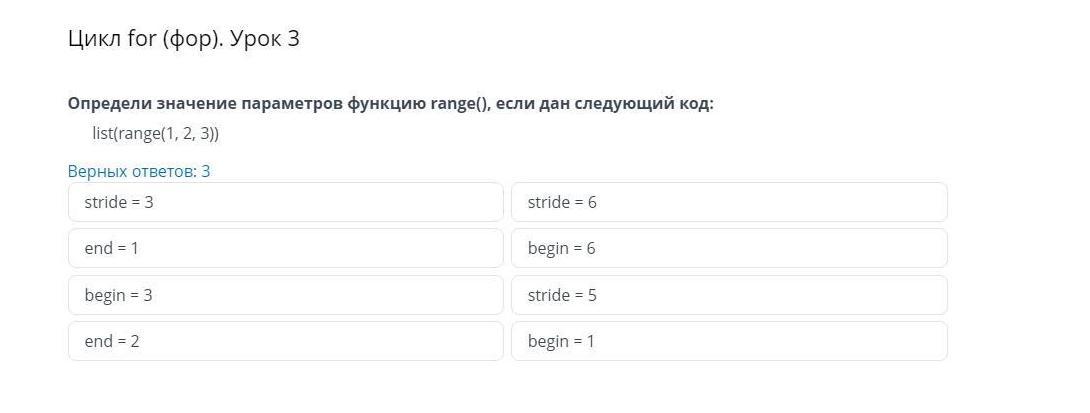
Task: Pick the "stride = 5" option
Action: tap(728, 295)
